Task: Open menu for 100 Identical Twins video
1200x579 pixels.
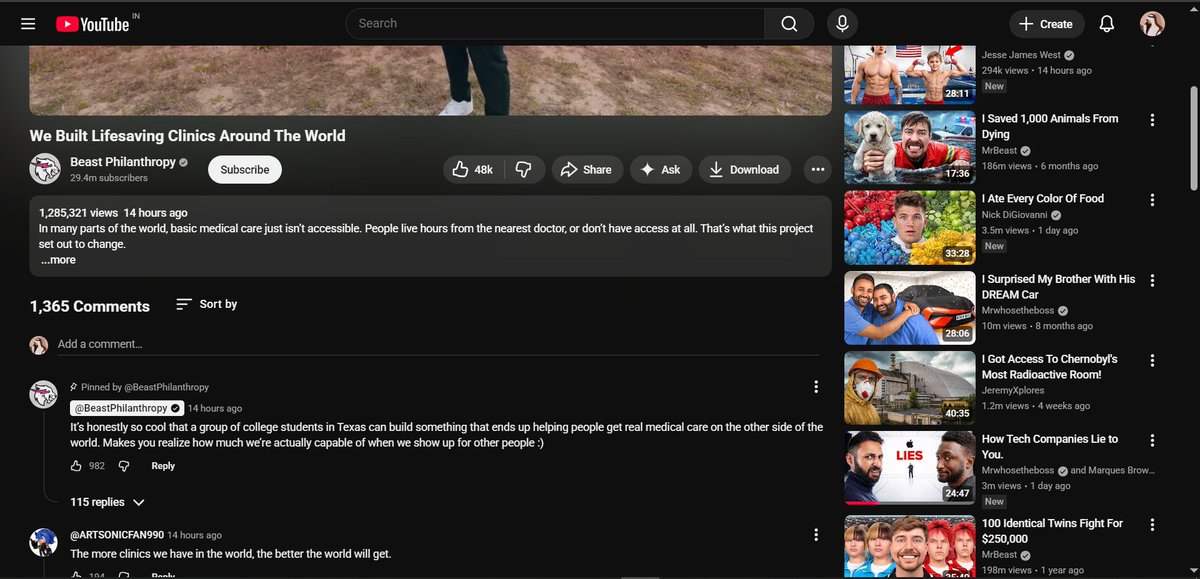Action: pyautogui.click(x=1152, y=524)
